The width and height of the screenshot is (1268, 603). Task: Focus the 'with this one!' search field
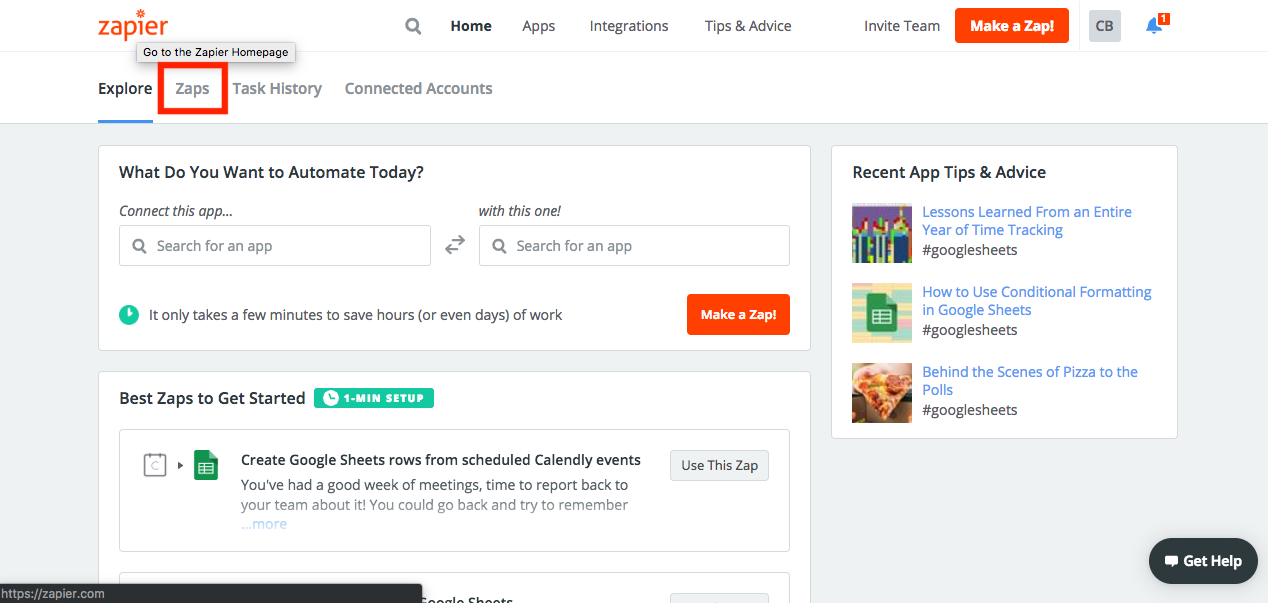point(634,245)
